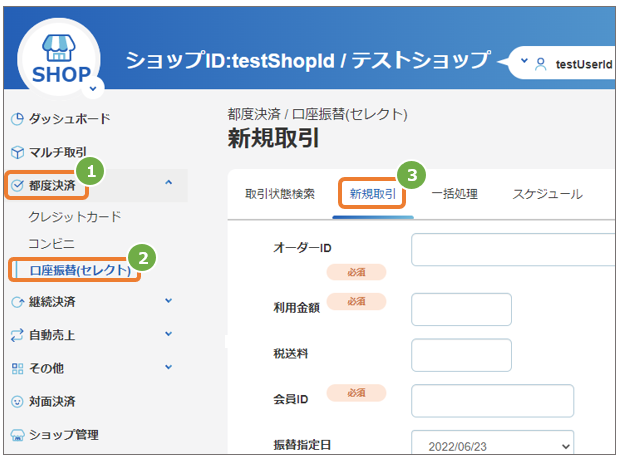The width and height of the screenshot is (622, 462).
Task: Open 自動売上 in the sidebar
Action: 52,335
